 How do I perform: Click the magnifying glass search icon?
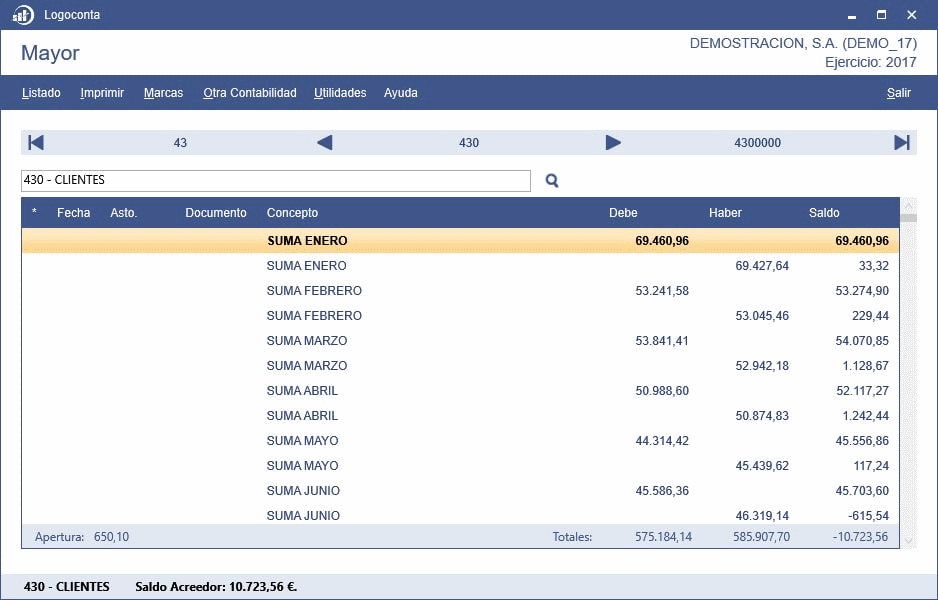pos(552,181)
